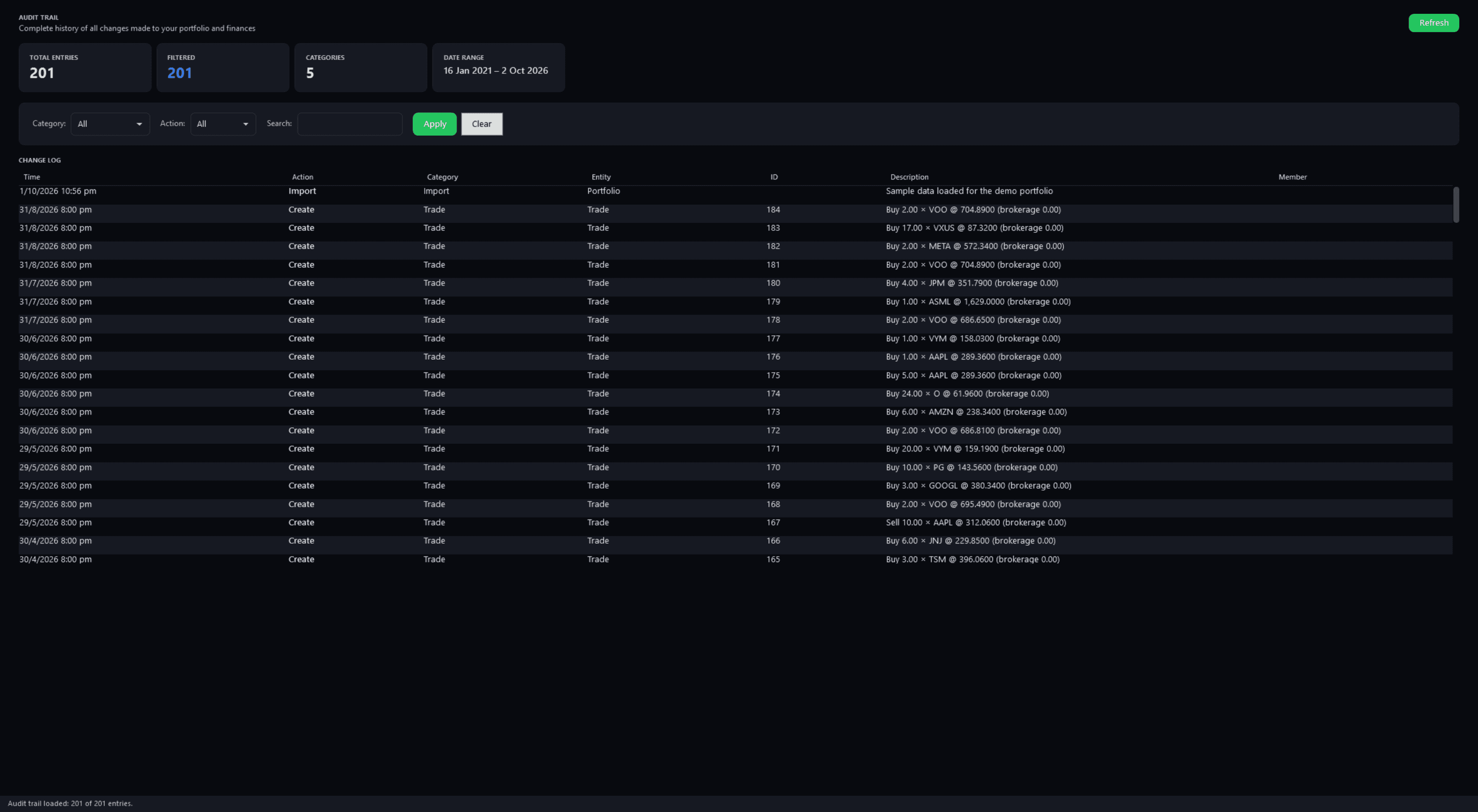Click 'Buy 6.00 × AMZN @ 238.3400' description

976,412
